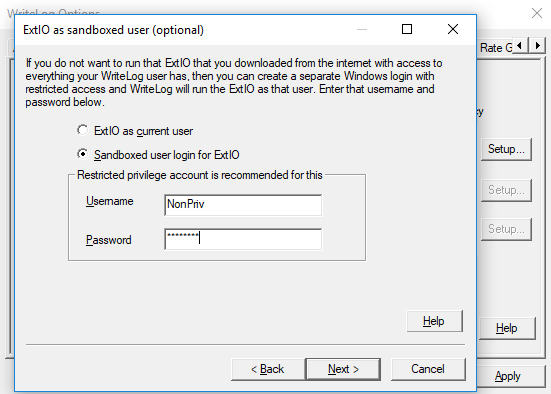This screenshot has height=394, width=551.
Task: Select the ExtIO as current user option
Action: 135,131
